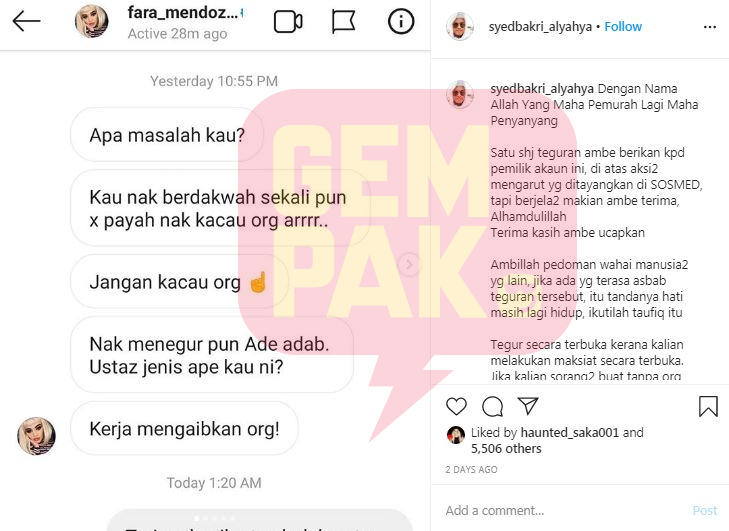Like the post with the heart icon

tap(456, 406)
